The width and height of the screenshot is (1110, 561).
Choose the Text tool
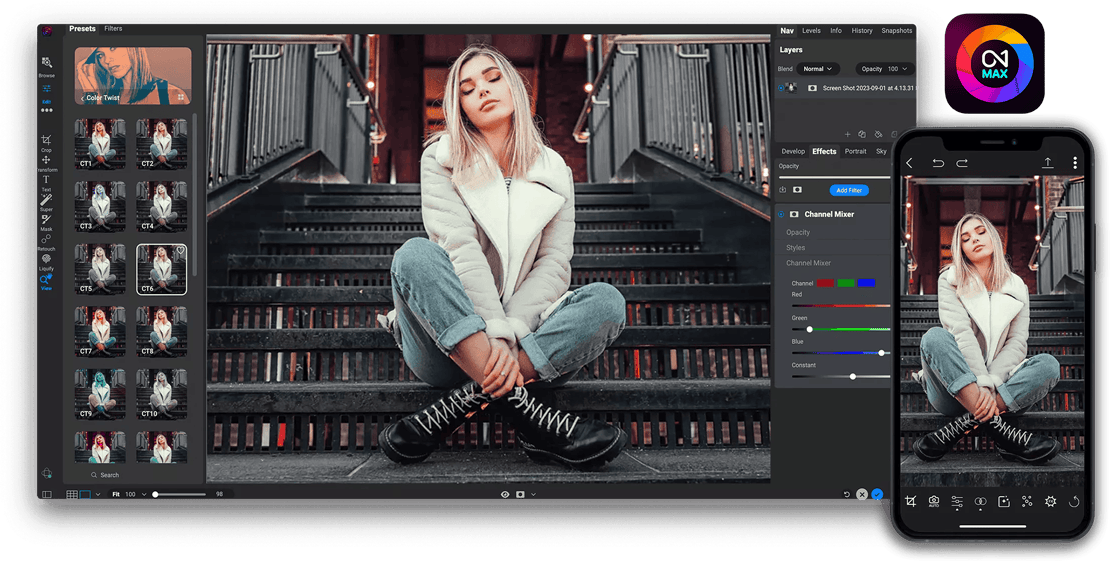pos(46,180)
